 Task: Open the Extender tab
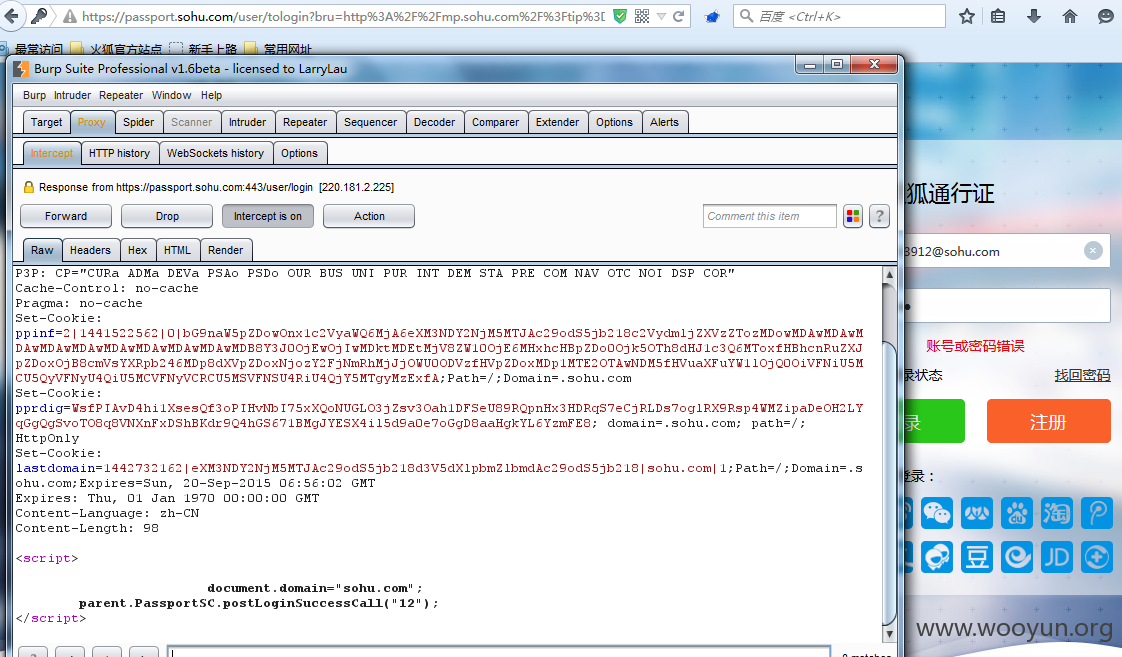pos(557,122)
